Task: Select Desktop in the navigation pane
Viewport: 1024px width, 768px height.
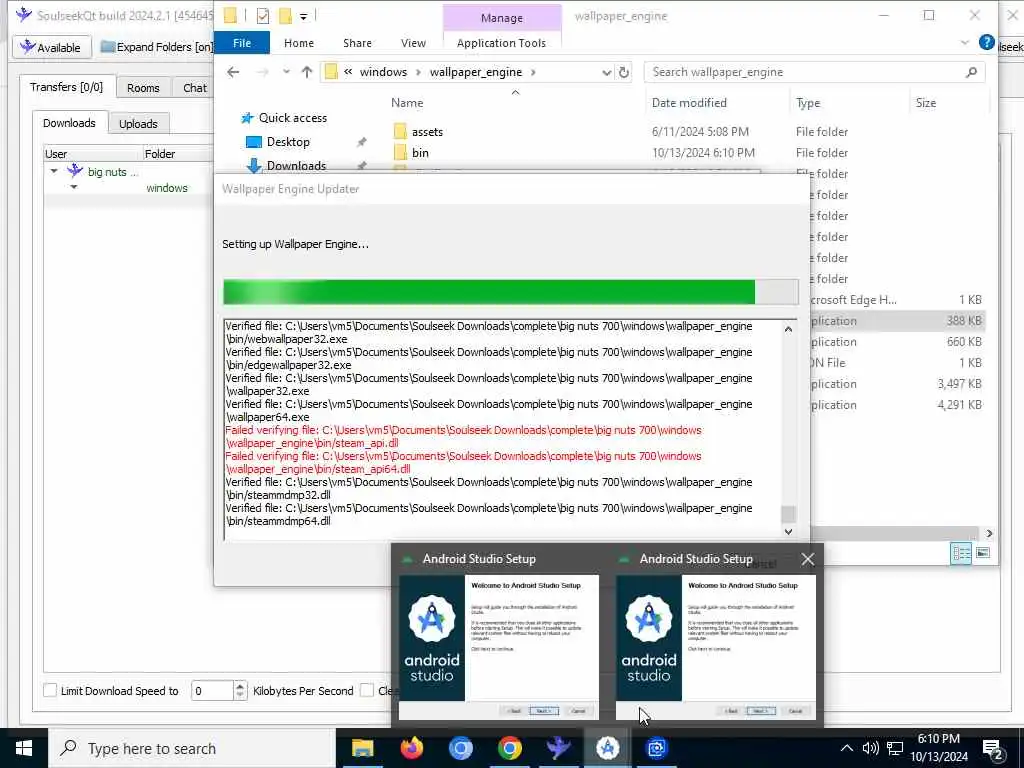Action: [x=288, y=142]
